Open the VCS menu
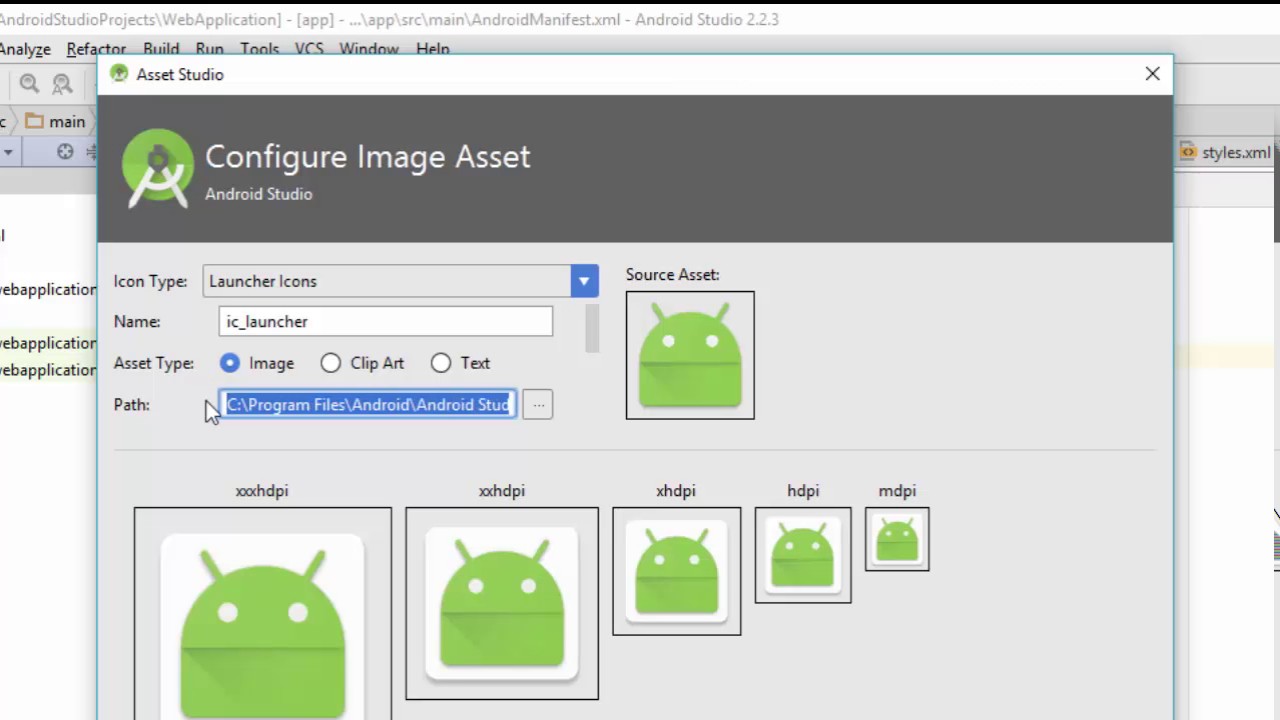 click(309, 49)
